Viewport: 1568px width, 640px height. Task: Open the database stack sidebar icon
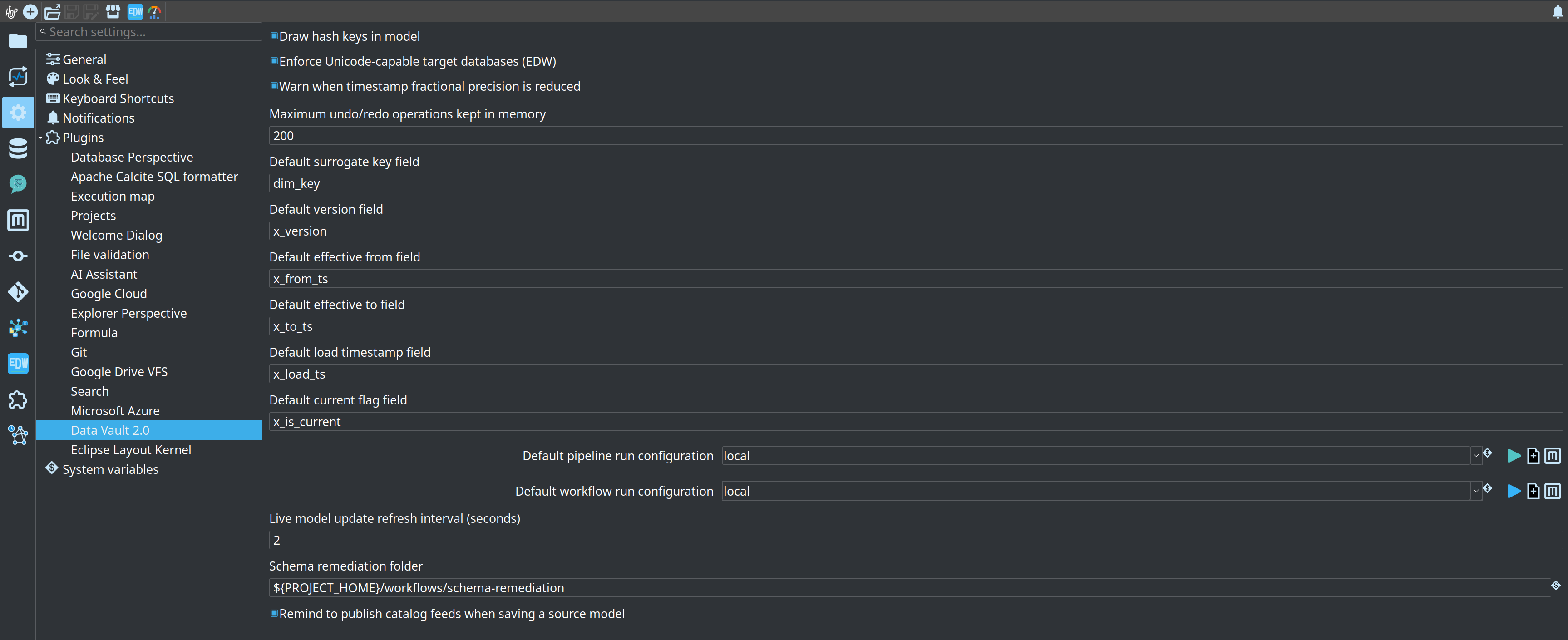click(18, 148)
